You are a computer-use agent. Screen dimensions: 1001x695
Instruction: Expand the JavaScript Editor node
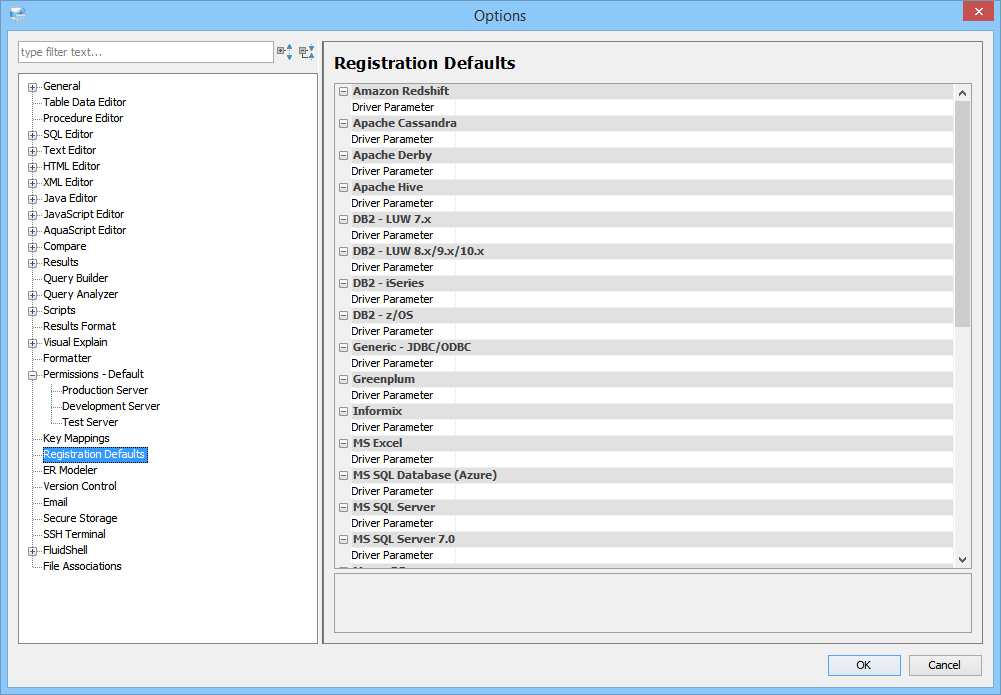pos(33,214)
